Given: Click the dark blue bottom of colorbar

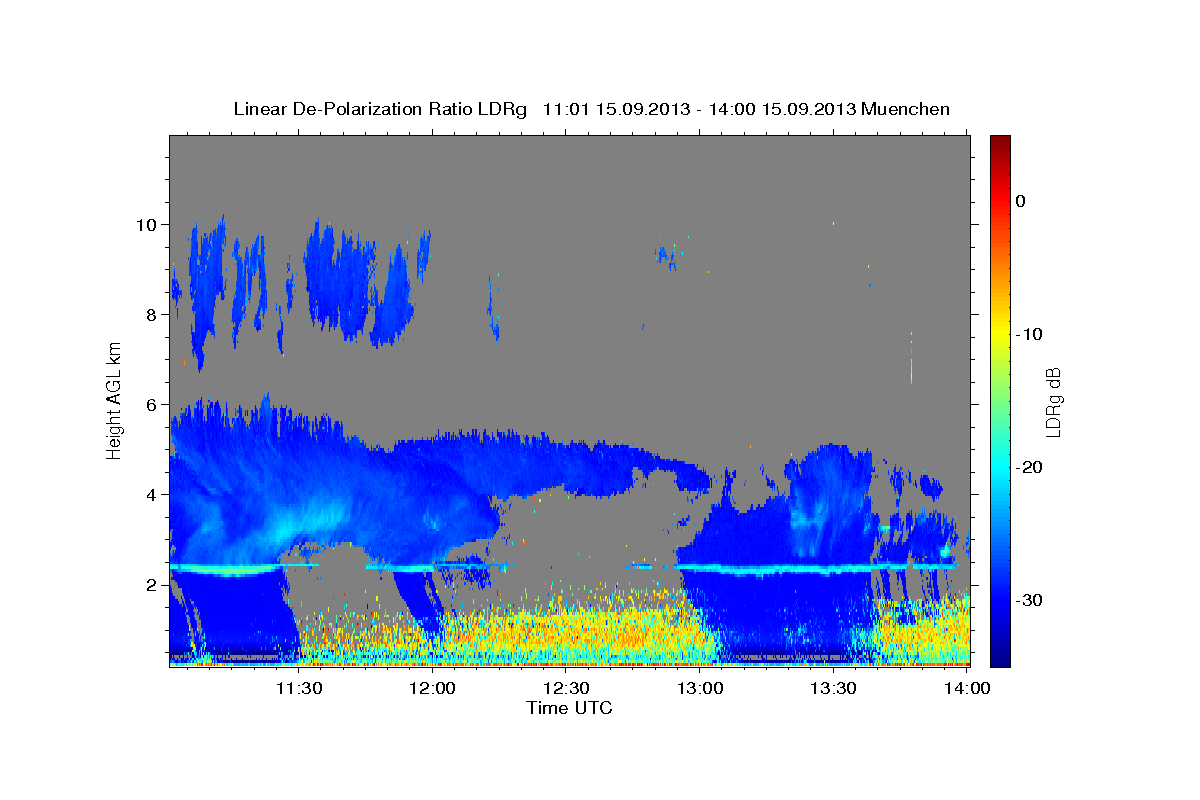Looking at the screenshot, I should [x=1000, y=655].
